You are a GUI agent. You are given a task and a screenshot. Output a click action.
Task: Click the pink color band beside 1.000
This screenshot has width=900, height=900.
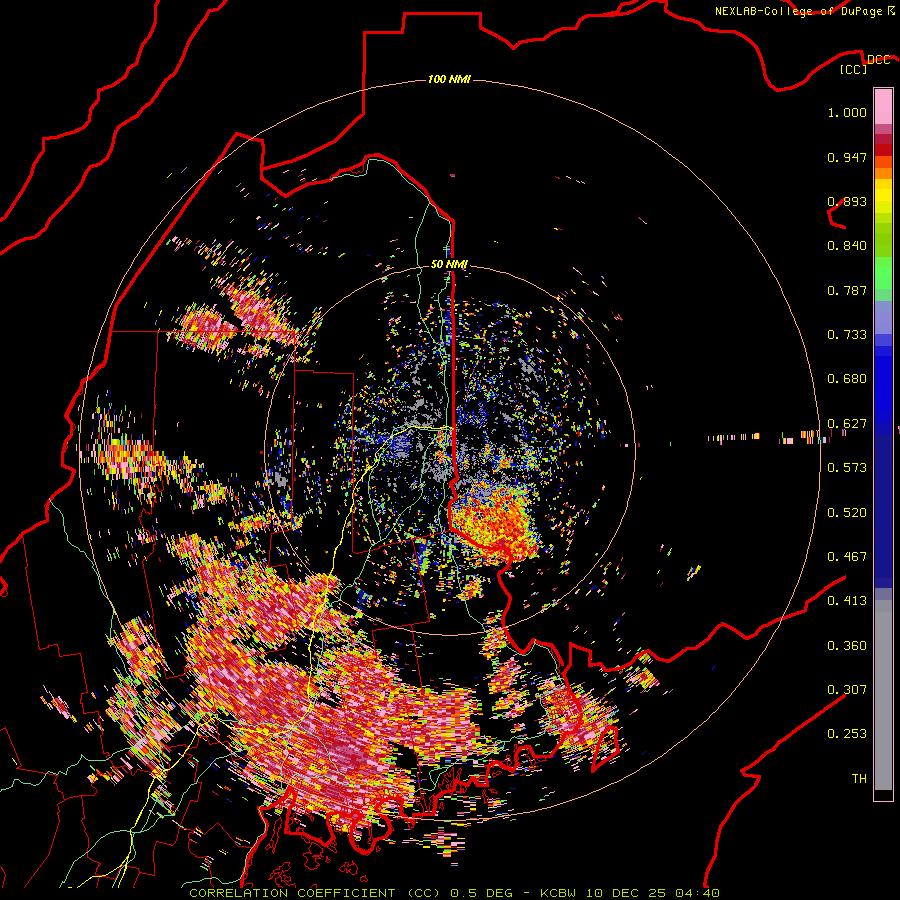(x=883, y=107)
